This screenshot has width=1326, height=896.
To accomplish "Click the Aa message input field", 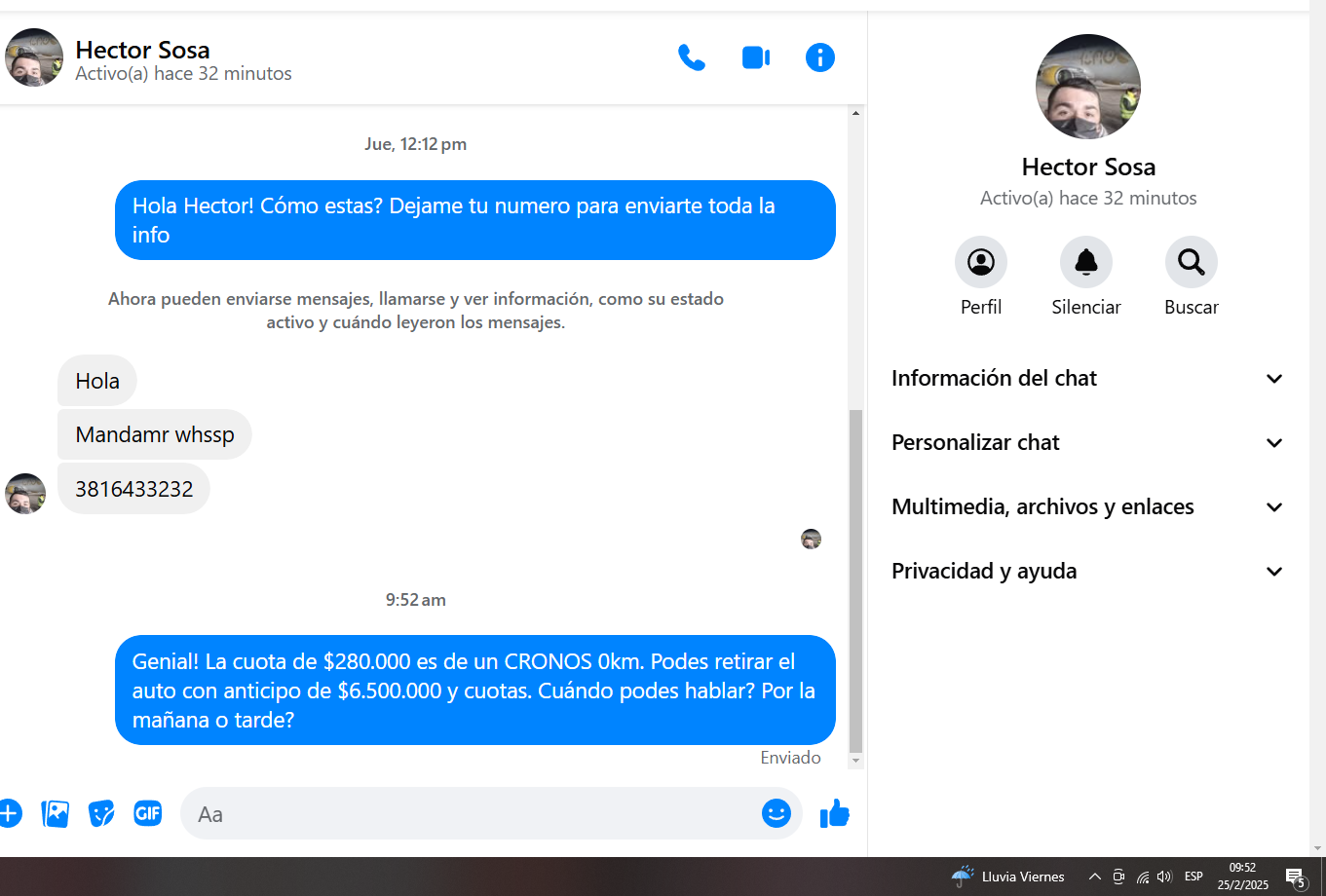I will pyautogui.click(x=468, y=814).
